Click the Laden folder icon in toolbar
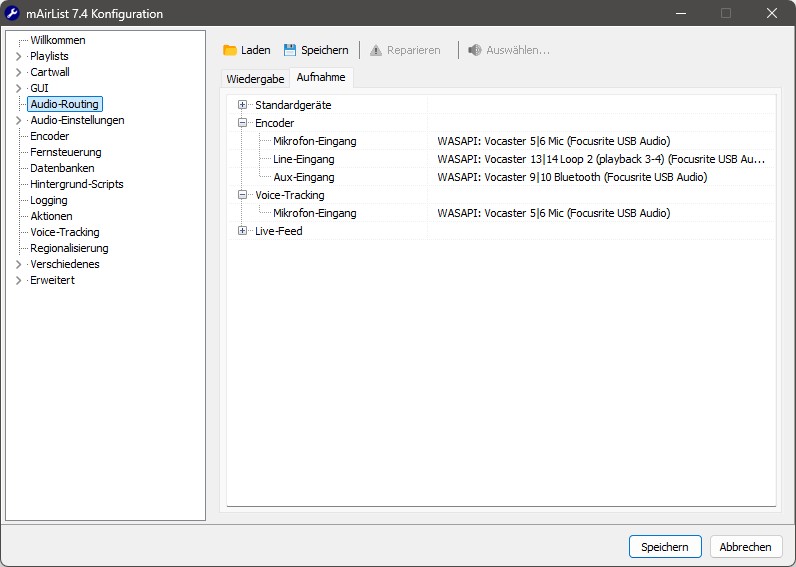 point(230,50)
